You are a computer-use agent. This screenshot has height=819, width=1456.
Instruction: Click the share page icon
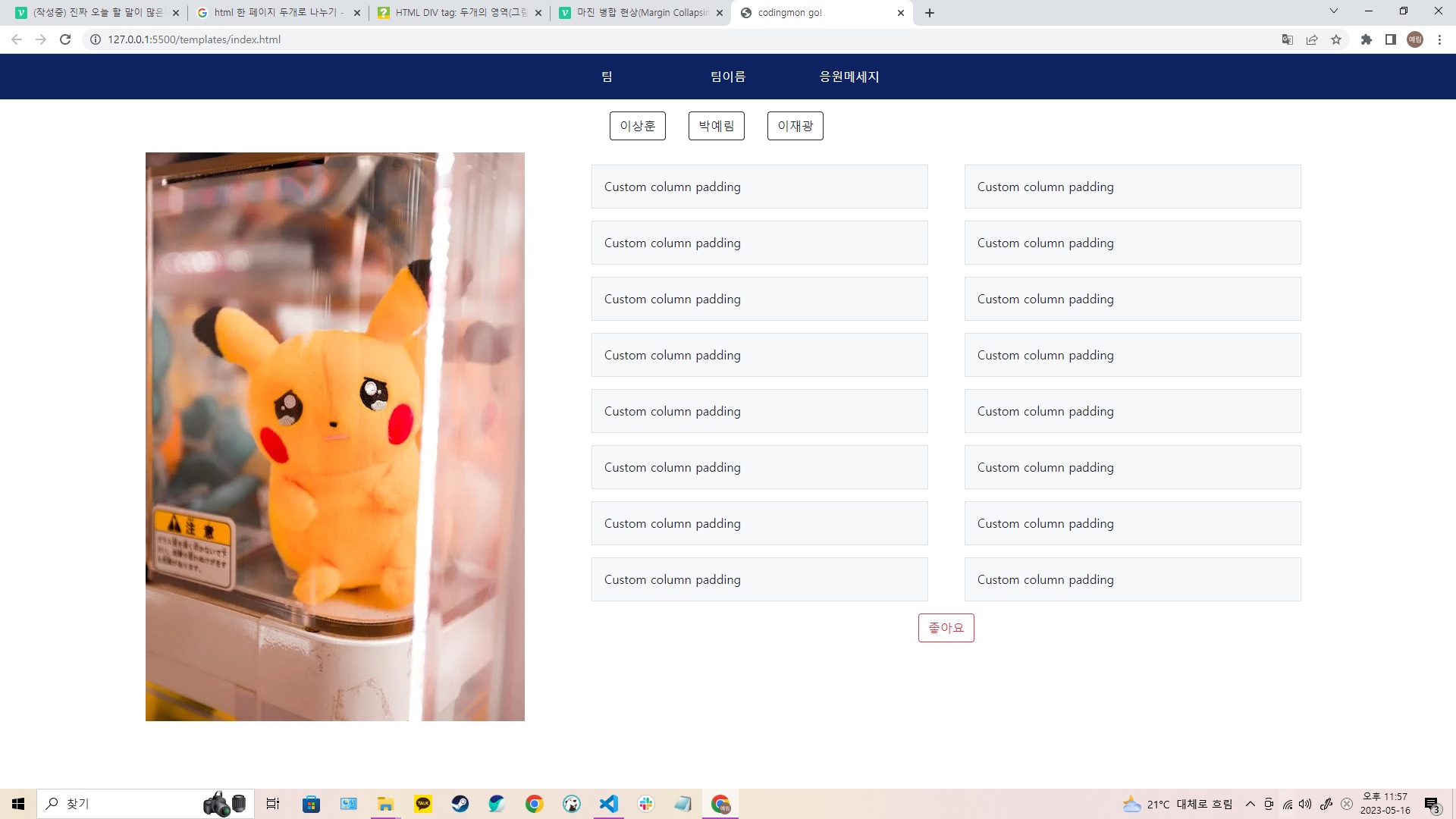1312,39
